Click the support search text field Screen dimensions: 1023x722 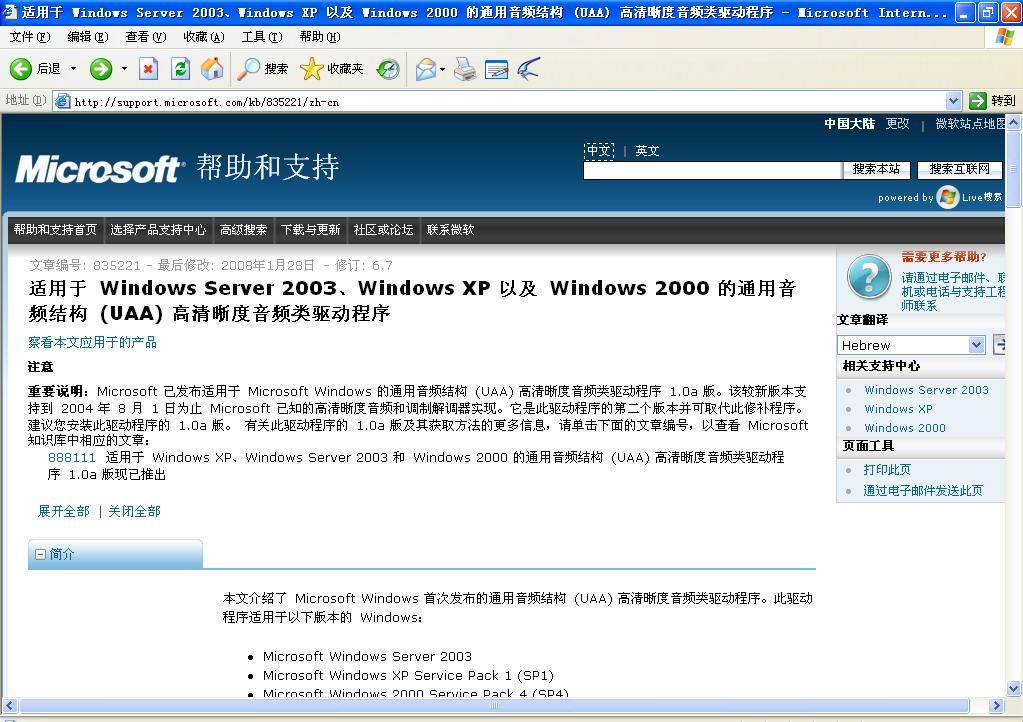coord(712,170)
